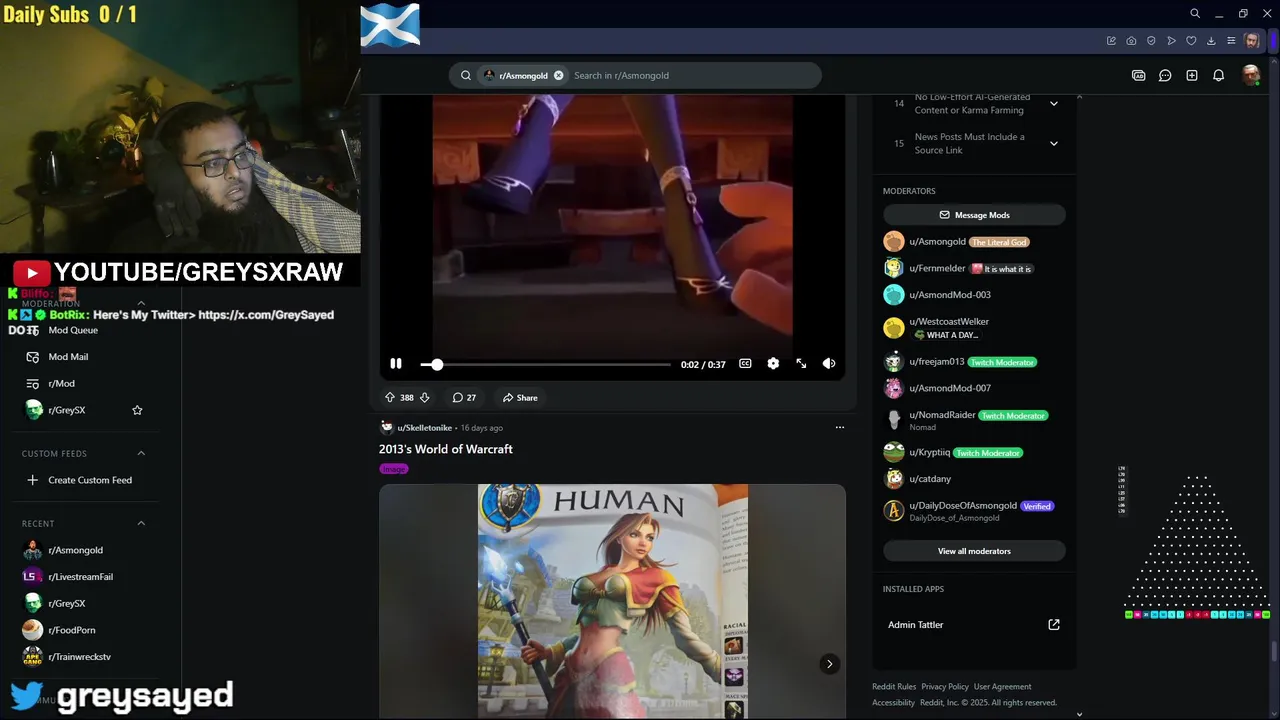
Task: Open r/GreySX under Moderation
Action: 67,410
